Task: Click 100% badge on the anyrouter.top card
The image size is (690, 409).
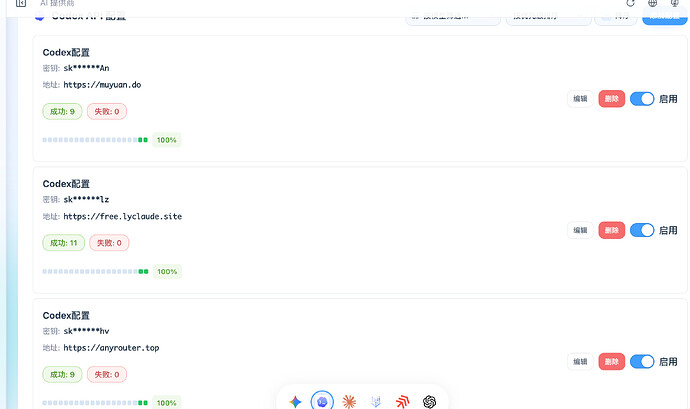Action: click(x=167, y=402)
